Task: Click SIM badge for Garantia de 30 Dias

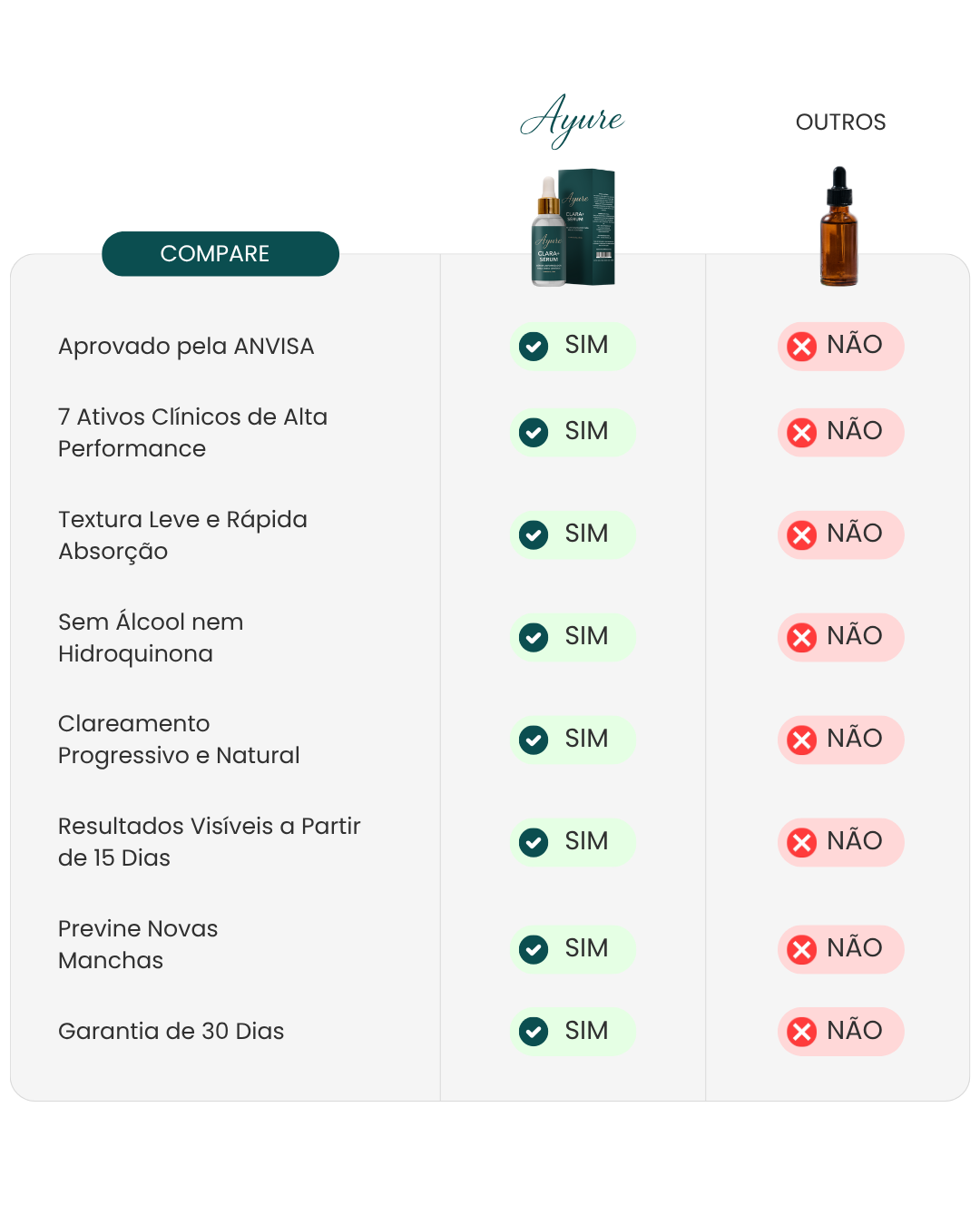Action: 573,1031
